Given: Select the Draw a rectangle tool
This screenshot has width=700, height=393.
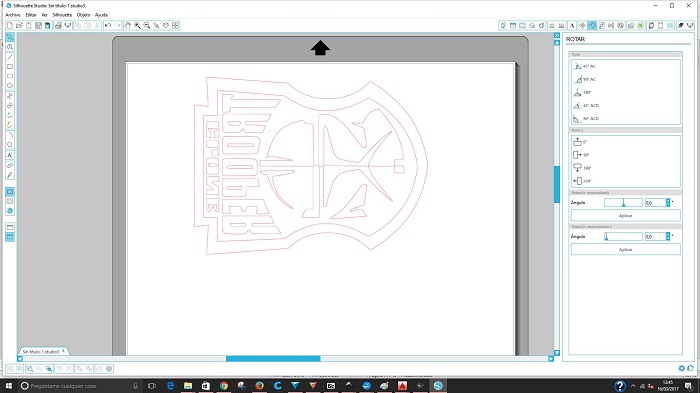Looking at the screenshot, I should coord(10,67).
